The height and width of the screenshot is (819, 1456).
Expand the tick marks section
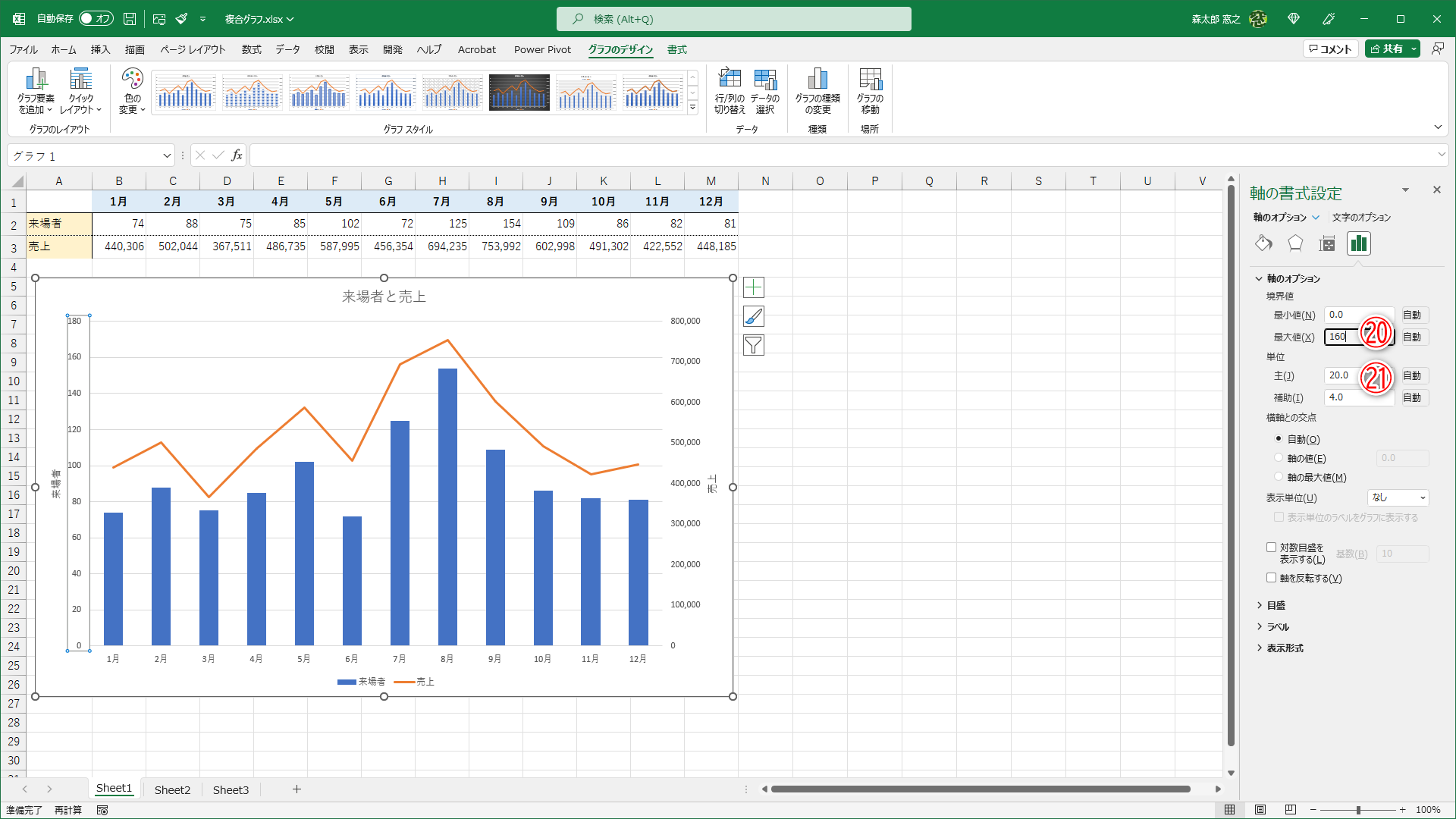1276,605
